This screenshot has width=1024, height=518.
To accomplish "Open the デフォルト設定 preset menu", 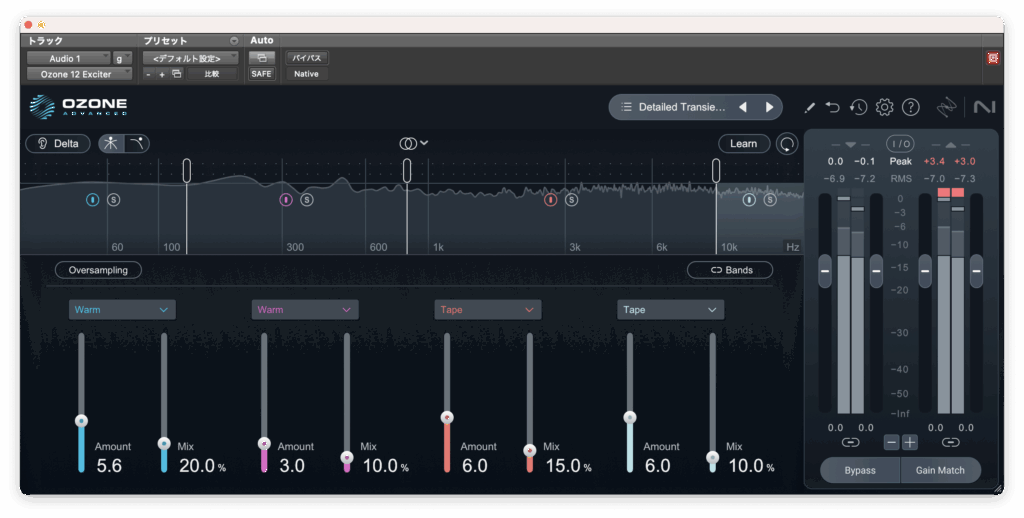I will (189, 58).
